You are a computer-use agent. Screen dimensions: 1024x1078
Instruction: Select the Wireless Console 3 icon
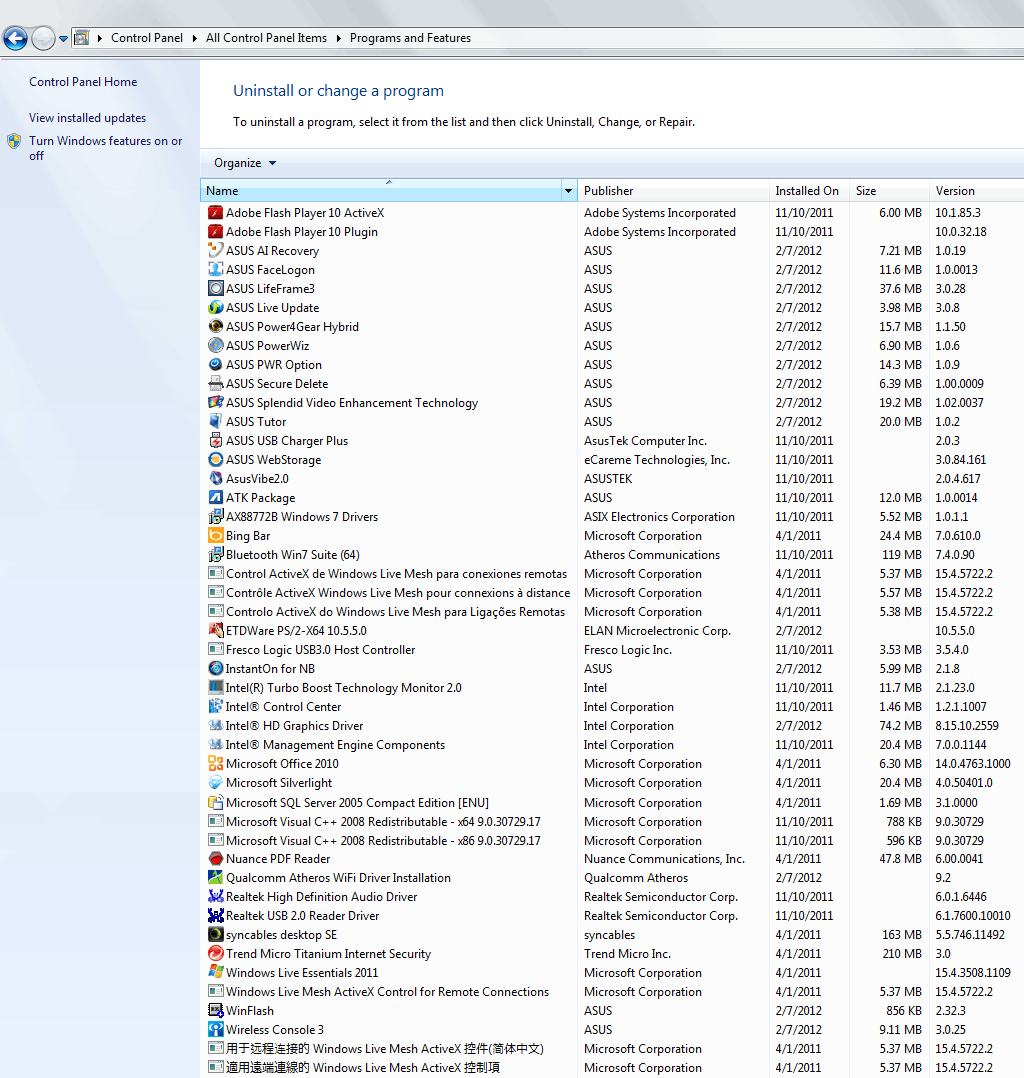pyautogui.click(x=216, y=1030)
